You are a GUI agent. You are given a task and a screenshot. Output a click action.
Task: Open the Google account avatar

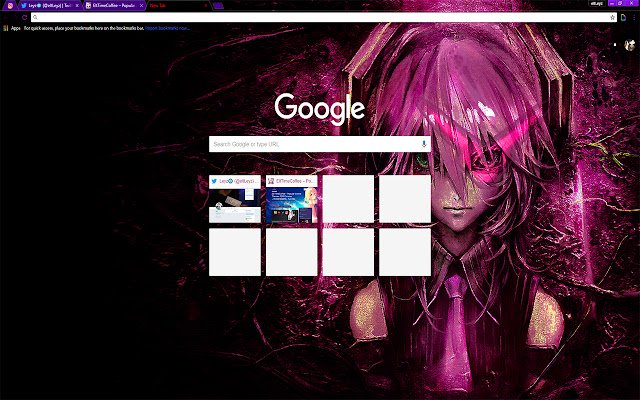click(630, 45)
